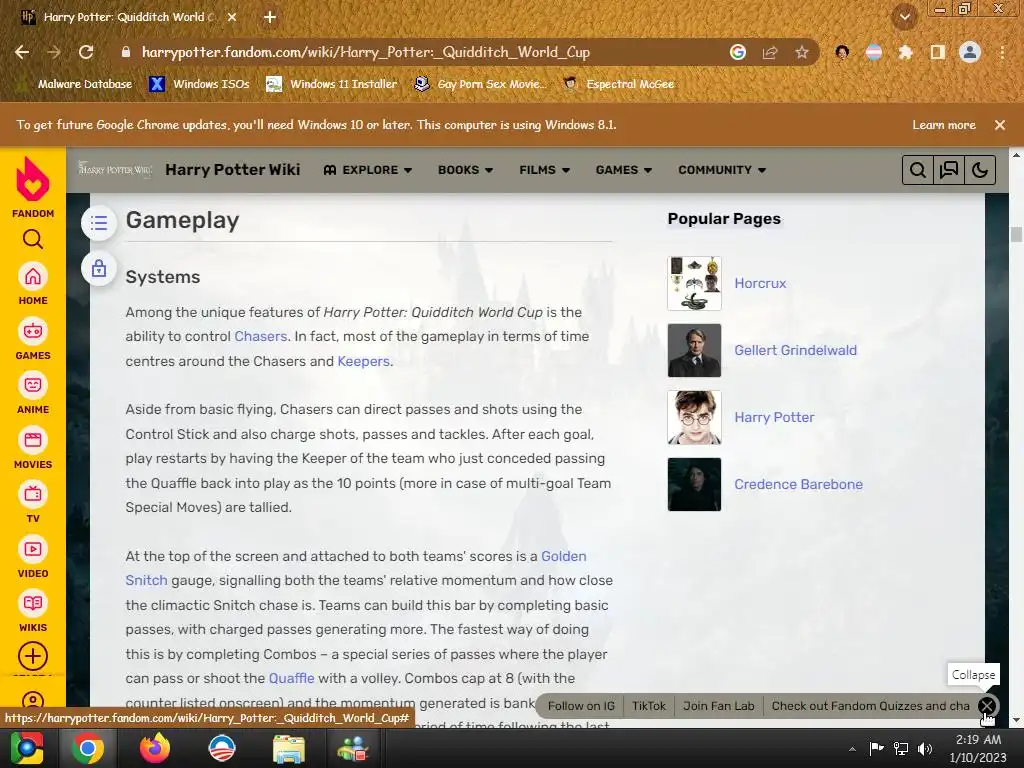This screenshot has height=768, width=1024.
Task: Open Malware Database bookmark
Action: click(76, 84)
